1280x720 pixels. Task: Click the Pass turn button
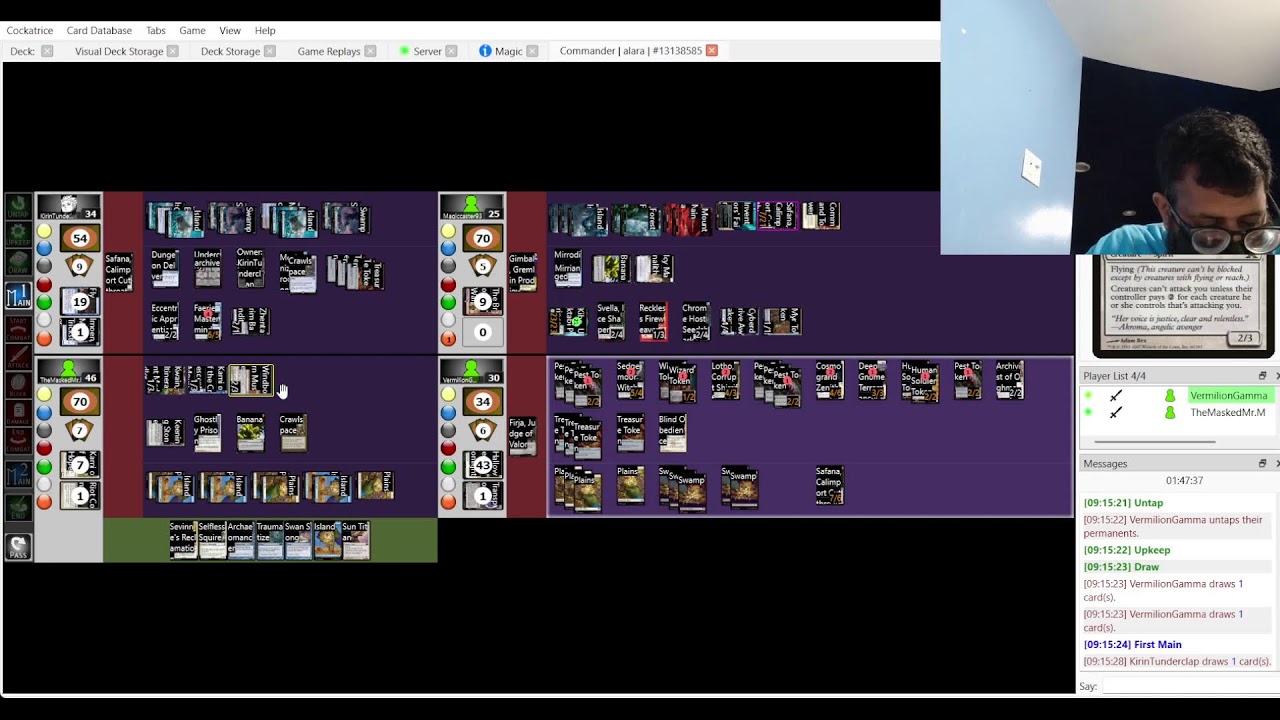tap(18, 546)
